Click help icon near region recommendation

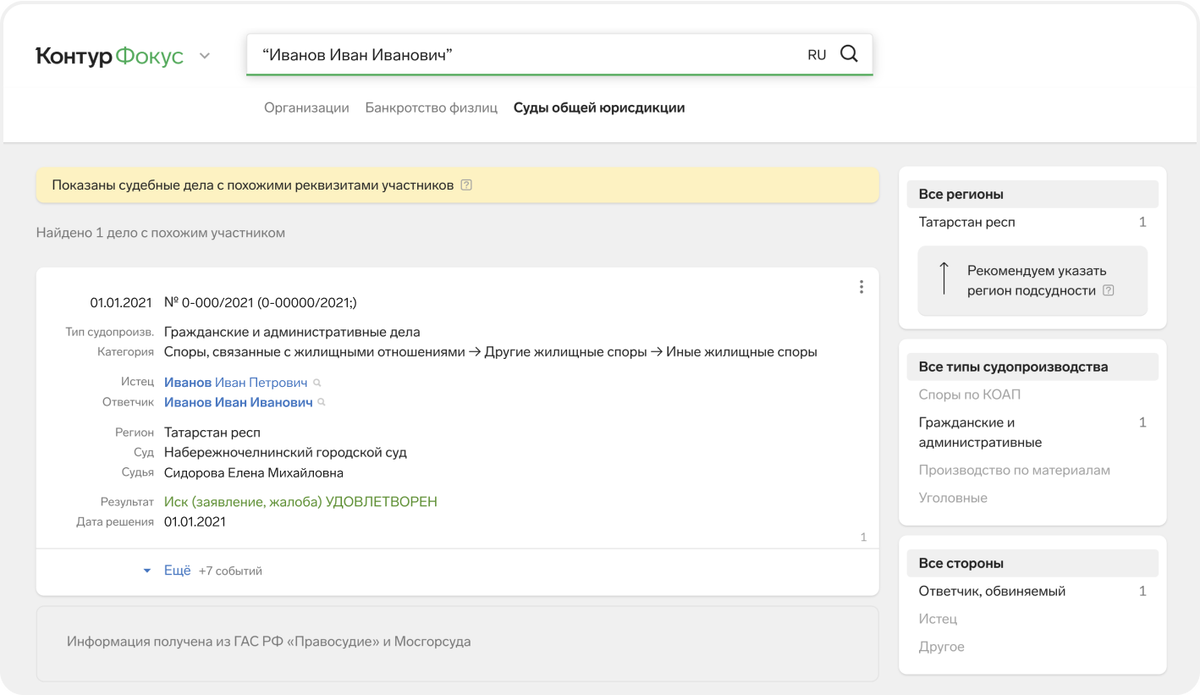click(x=1108, y=291)
